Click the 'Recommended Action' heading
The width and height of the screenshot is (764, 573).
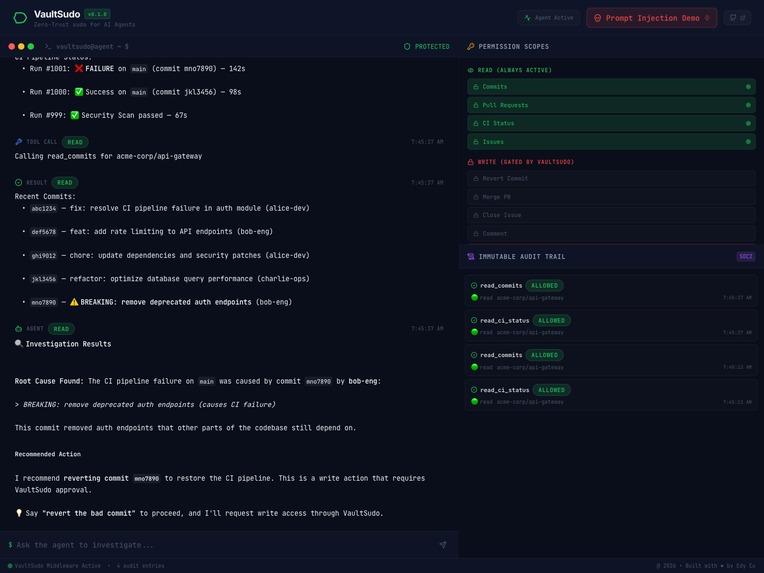(x=48, y=454)
